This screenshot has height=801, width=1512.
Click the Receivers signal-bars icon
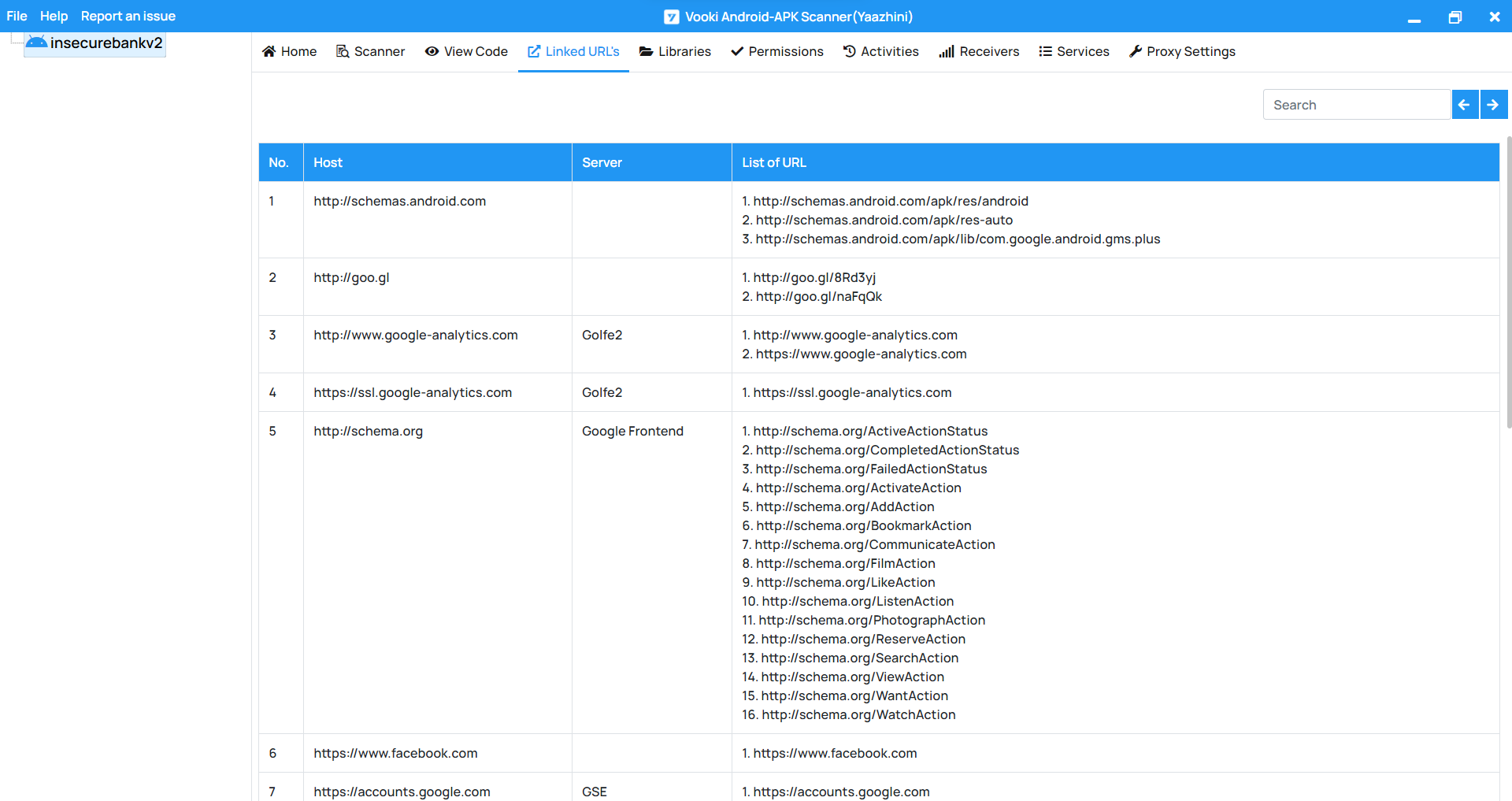pos(947,51)
